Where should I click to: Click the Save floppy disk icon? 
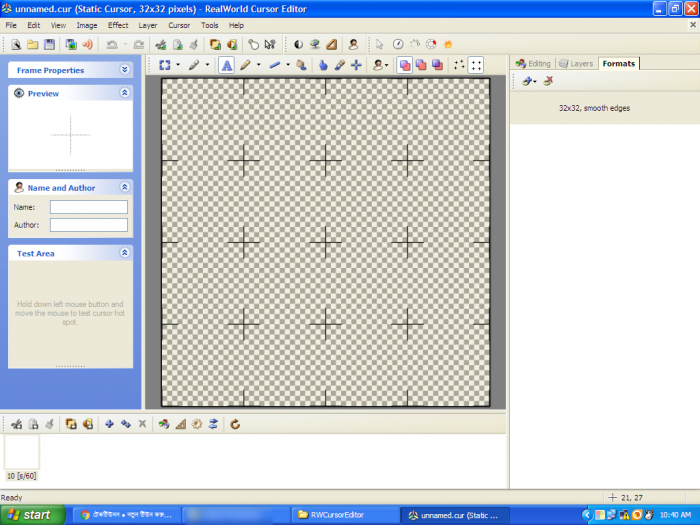click(49, 44)
